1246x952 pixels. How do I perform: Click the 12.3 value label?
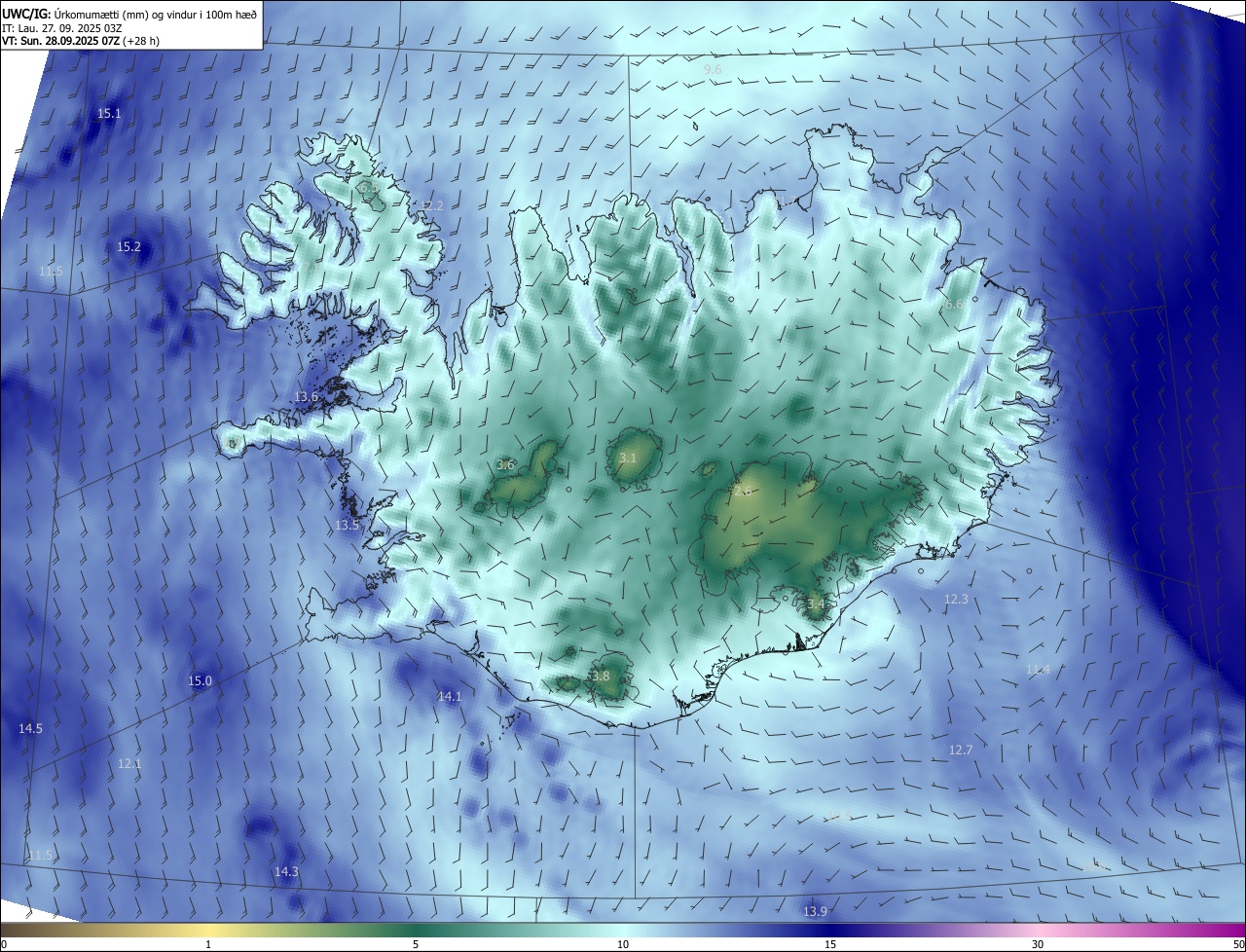[x=957, y=600]
